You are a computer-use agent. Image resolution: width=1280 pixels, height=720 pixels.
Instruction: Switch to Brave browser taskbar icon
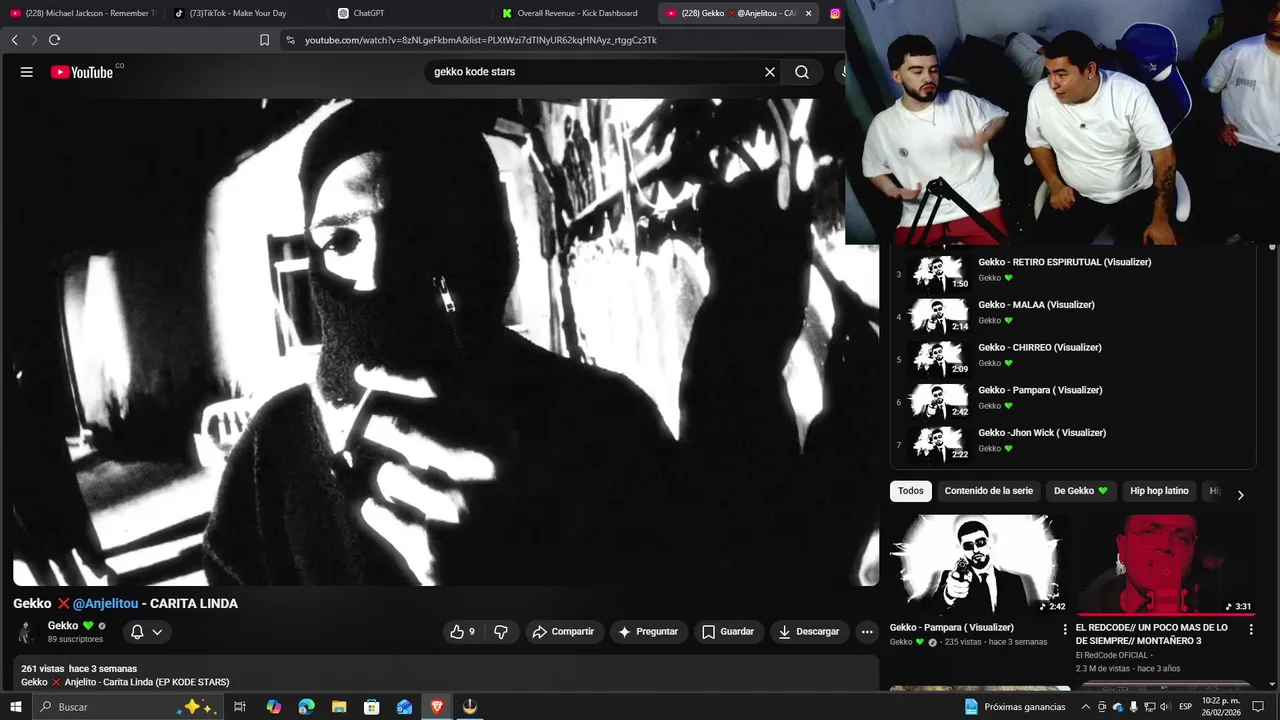pos(437,707)
